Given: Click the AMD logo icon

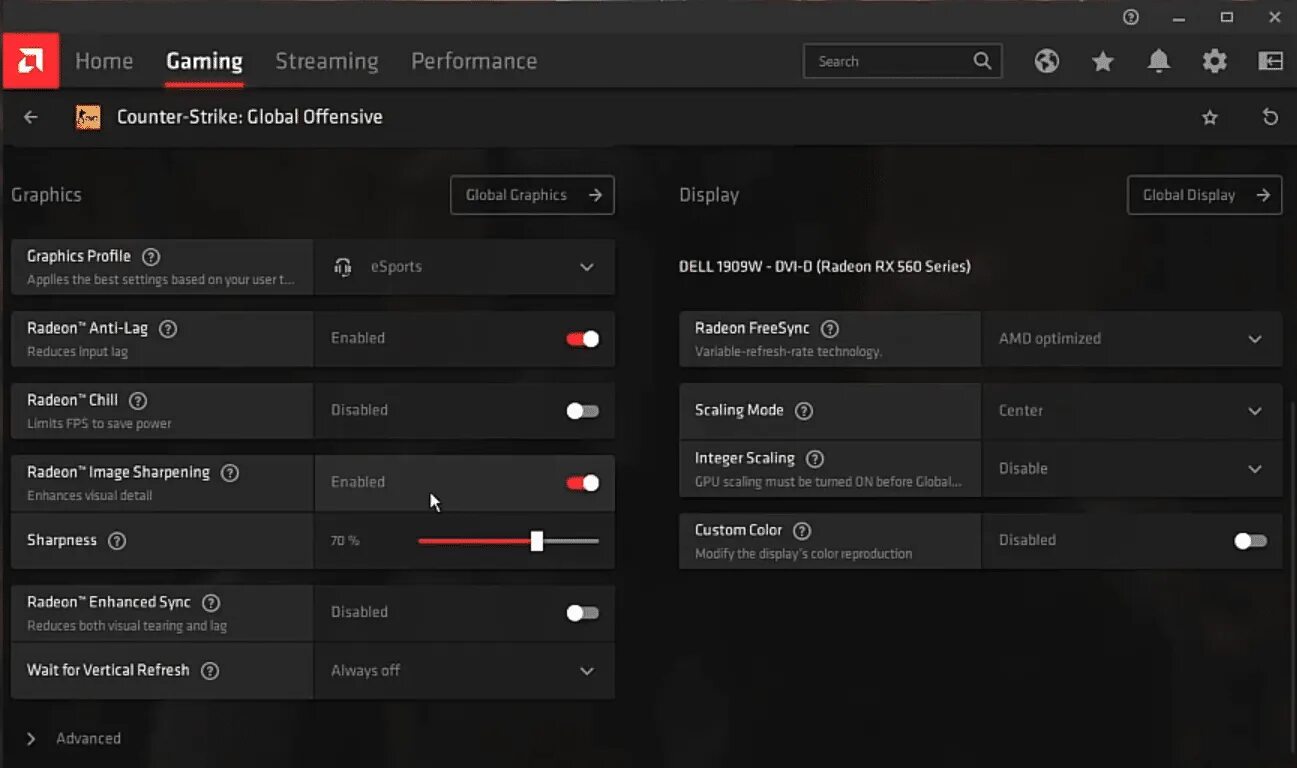Looking at the screenshot, I should pyautogui.click(x=30, y=61).
